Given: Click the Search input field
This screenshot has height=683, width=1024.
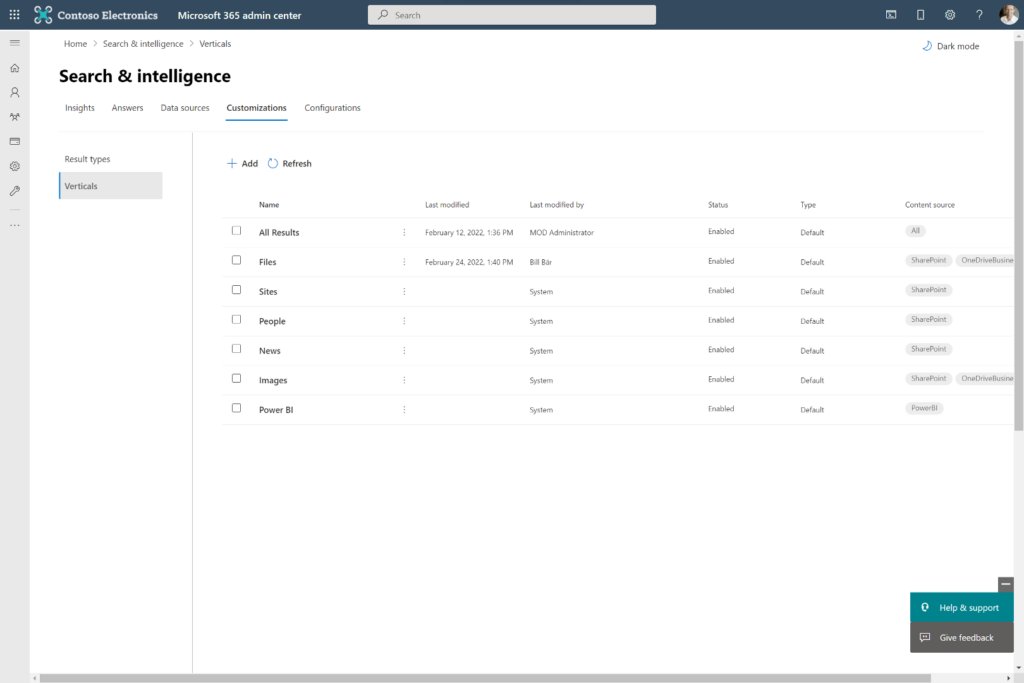Looking at the screenshot, I should [511, 14].
